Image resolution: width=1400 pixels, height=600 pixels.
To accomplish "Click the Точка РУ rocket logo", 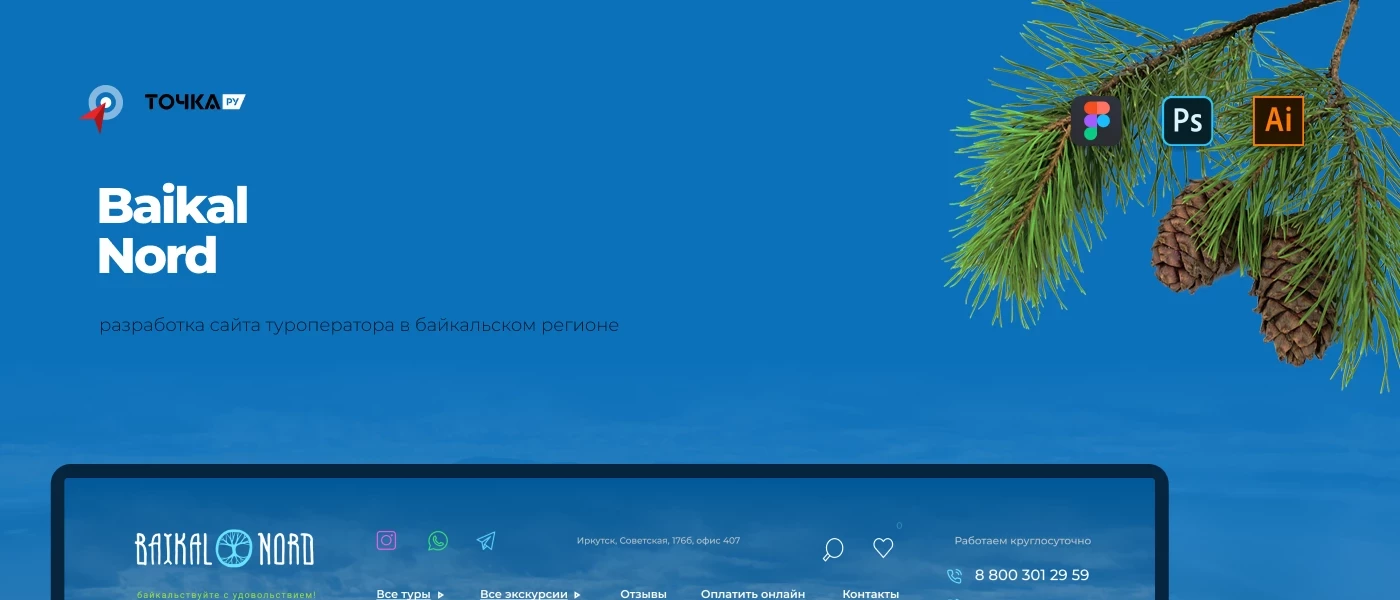I will click(x=102, y=108).
